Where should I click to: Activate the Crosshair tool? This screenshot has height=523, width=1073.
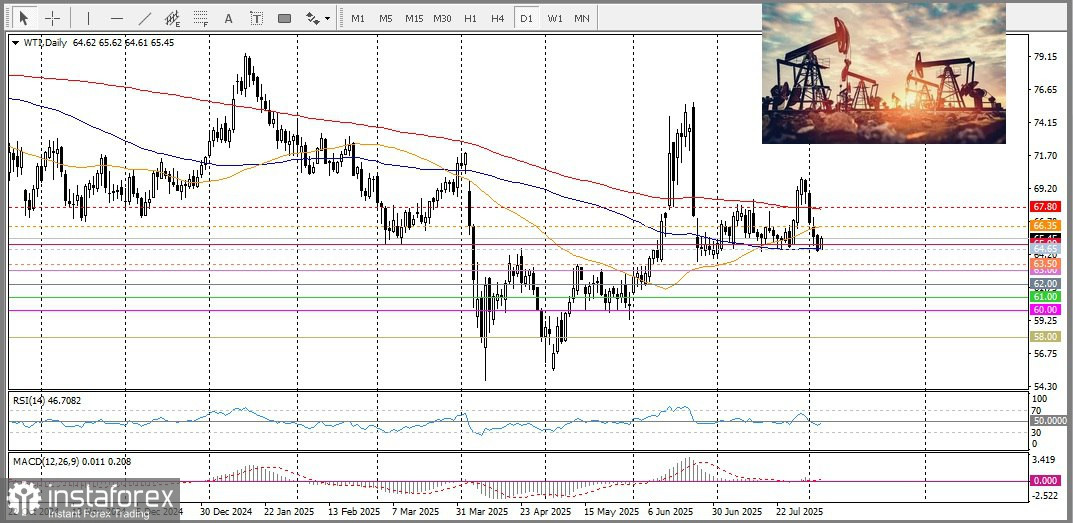pos(53,18)
